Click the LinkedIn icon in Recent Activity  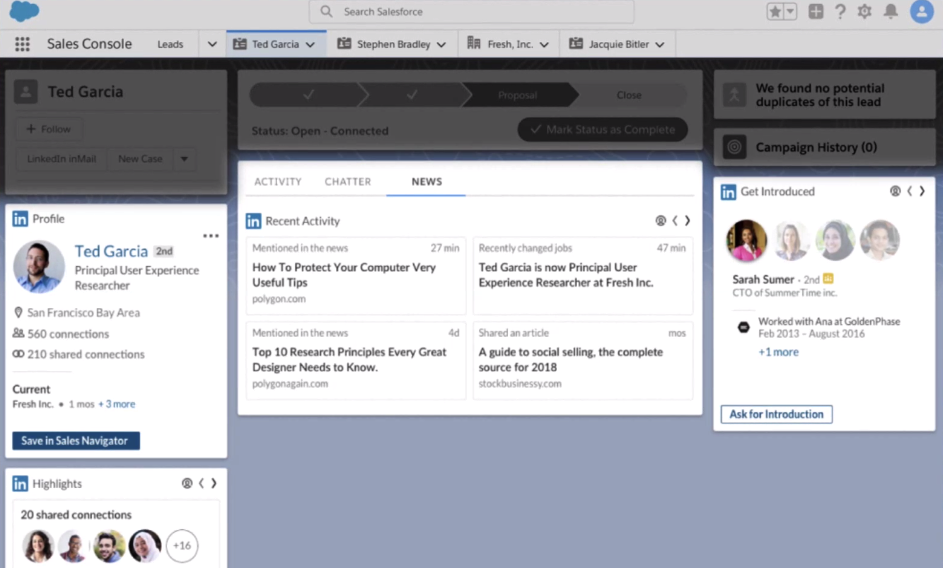pyautogui.click(x=253, y=221)
